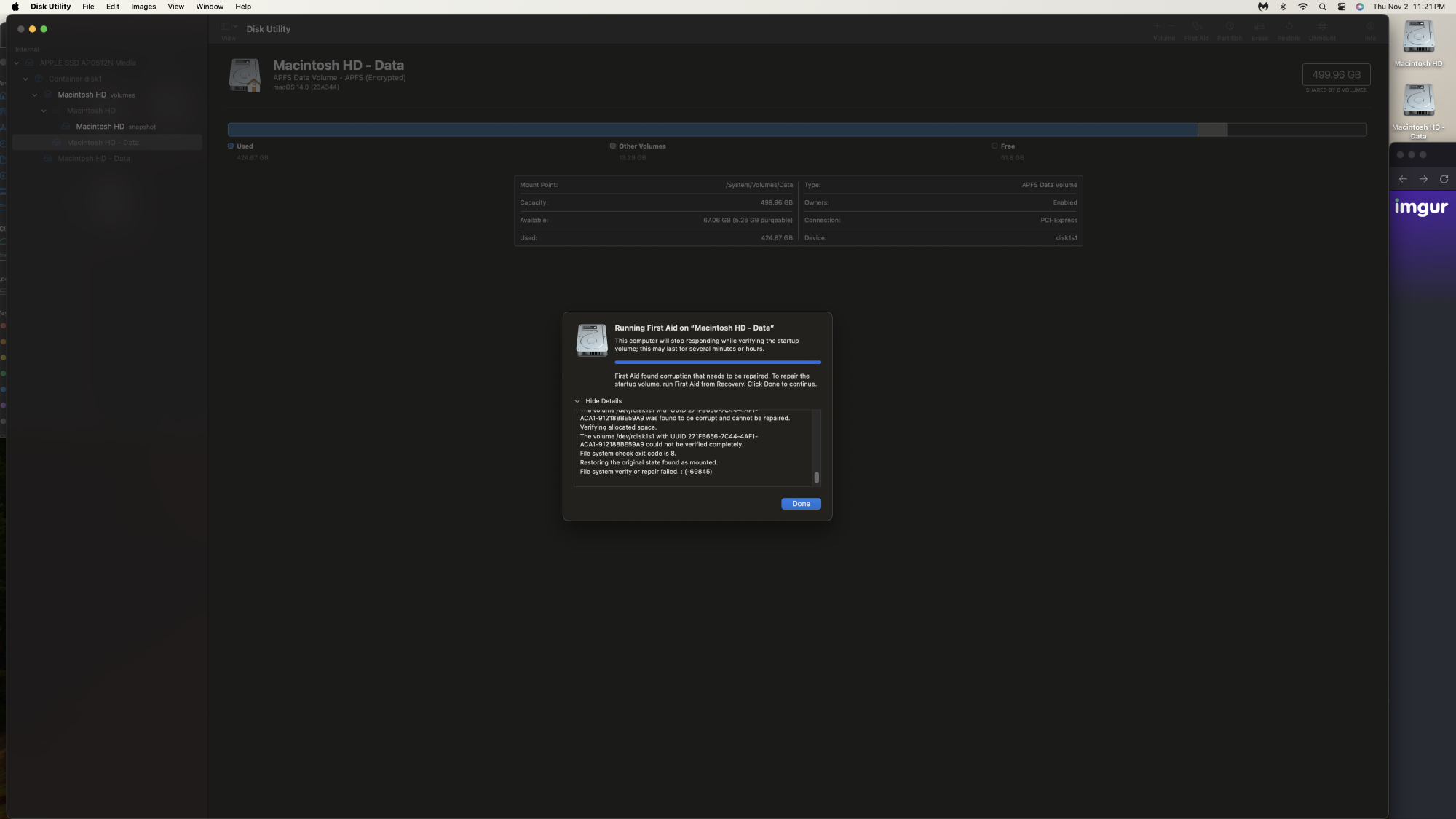This screenshot has height=819, width=1456.
Task: Collapse APPLE SSD AP0512N Media tree
Action: (17, 63)
